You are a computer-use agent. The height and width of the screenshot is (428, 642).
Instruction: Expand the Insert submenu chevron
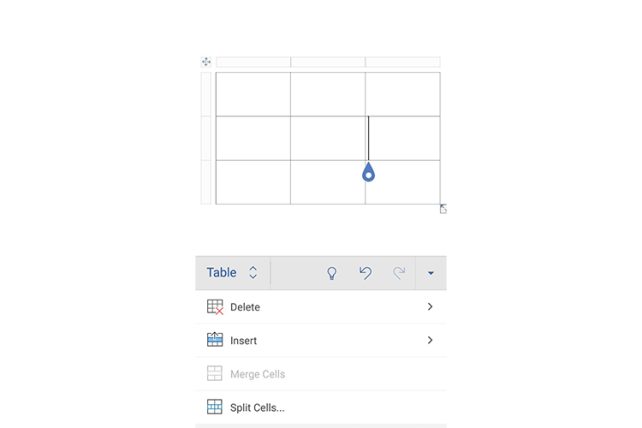pos(430,340)
